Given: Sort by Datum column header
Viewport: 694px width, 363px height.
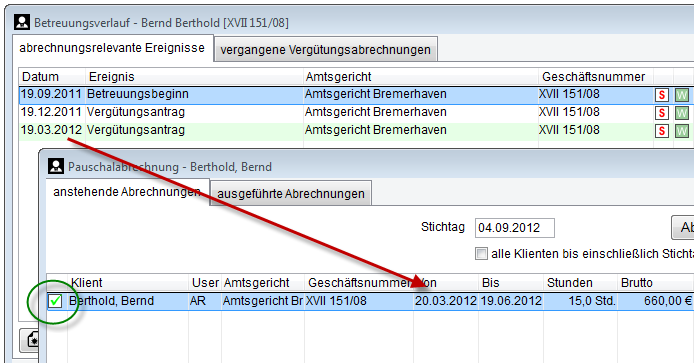Looking at the screenshot, I should [x=52, y=77].
